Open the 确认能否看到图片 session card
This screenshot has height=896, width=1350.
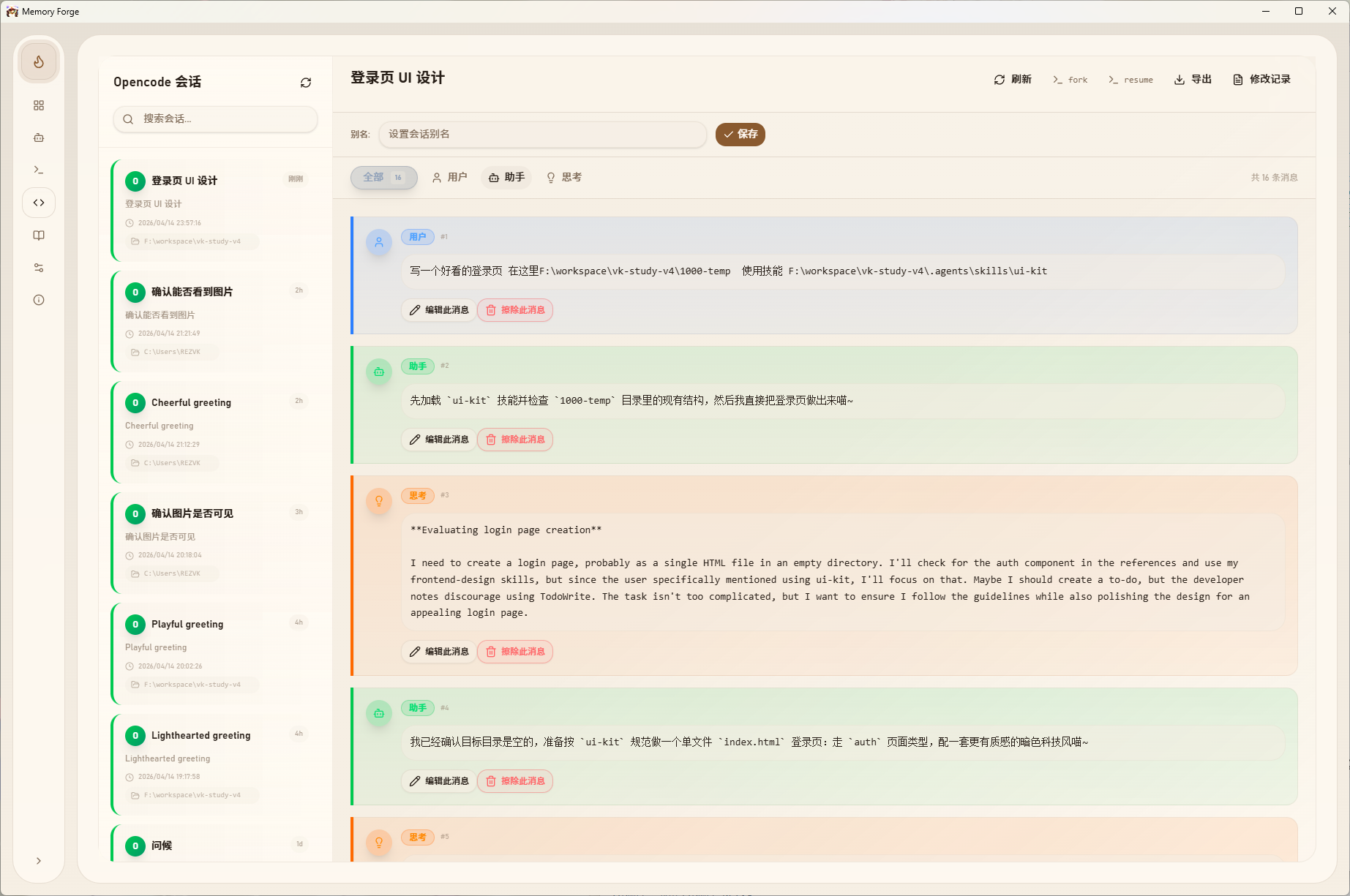(x=216, y=322)
